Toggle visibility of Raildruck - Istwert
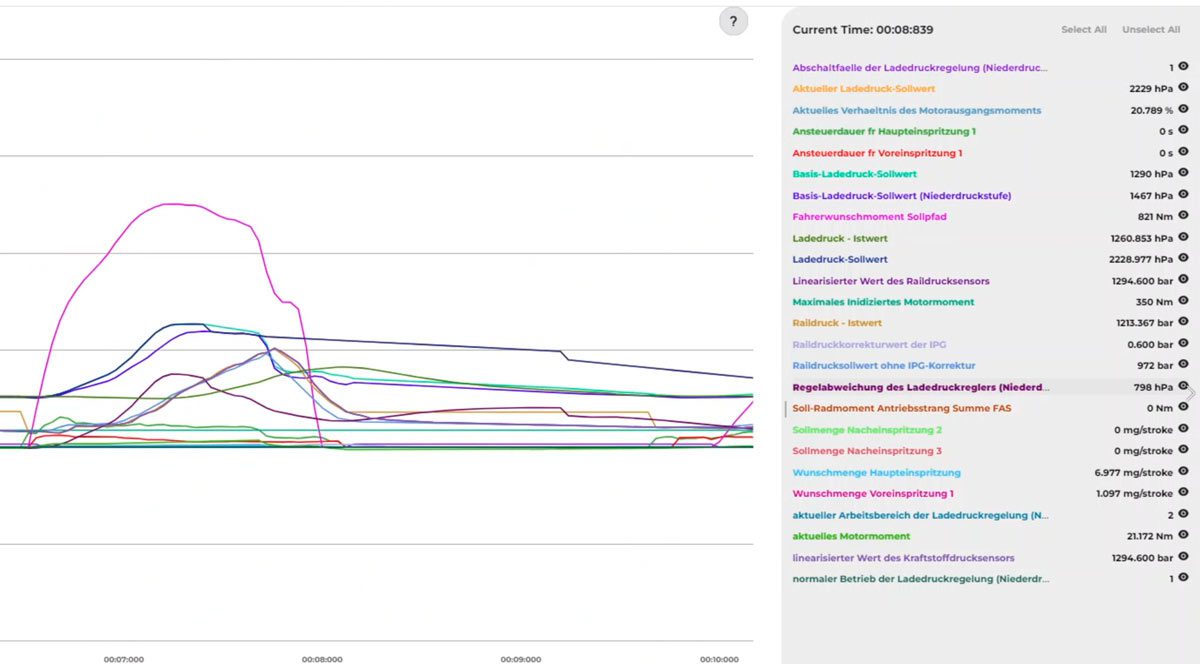This screenshot has width=1200, height=664. pyautogui.click(x=1183, y=323)
